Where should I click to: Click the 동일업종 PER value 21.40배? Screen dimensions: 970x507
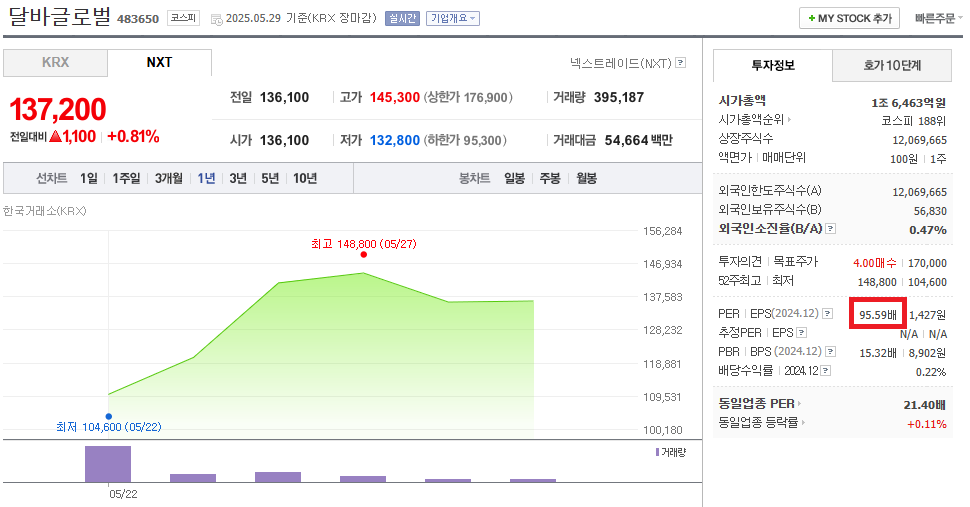[x=924, y=405]
